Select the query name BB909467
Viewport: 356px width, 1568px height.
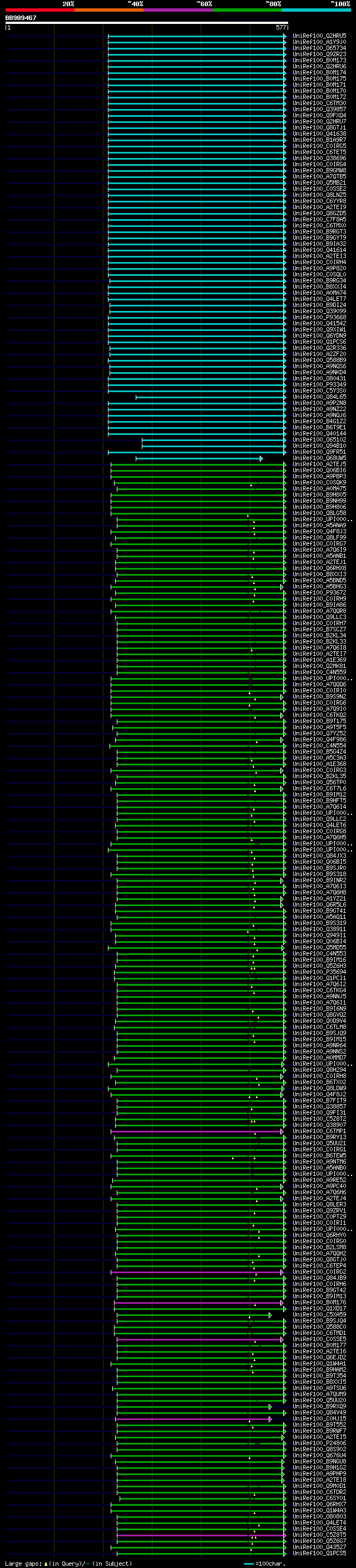[21, 18]
